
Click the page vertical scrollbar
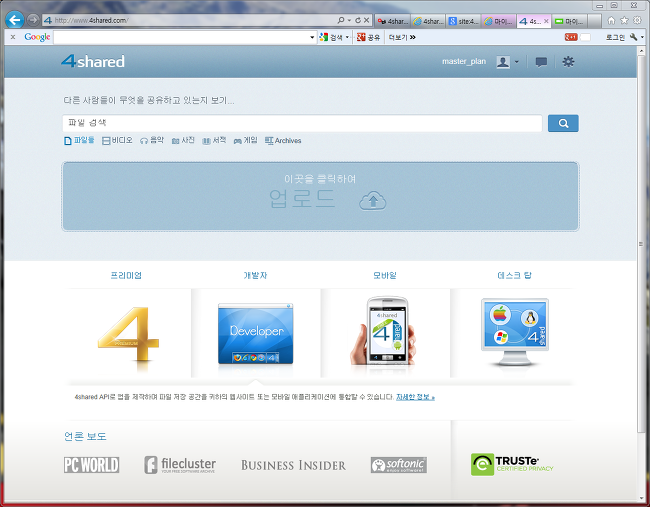point(641,245)
